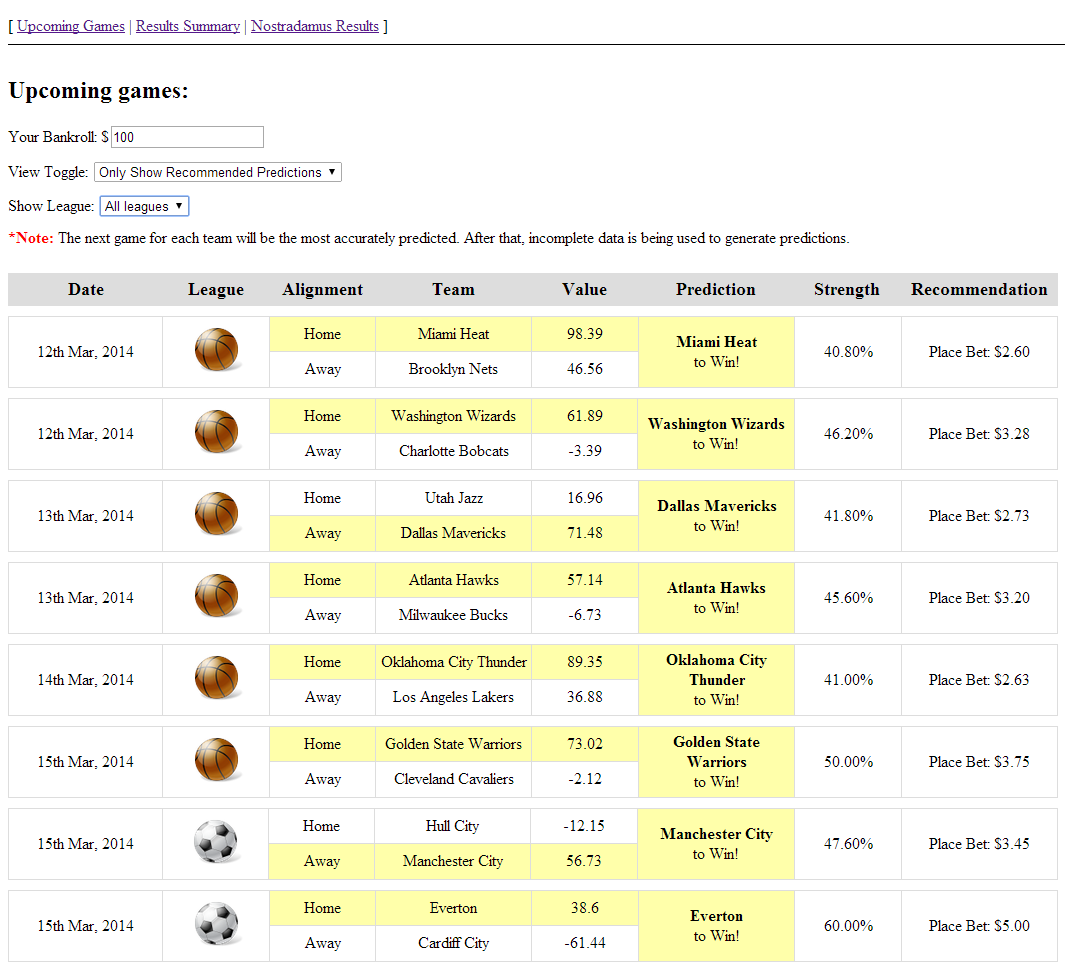1065x969 pixels.
Task: Click the value 46.56
Action: tap(585, 369)
